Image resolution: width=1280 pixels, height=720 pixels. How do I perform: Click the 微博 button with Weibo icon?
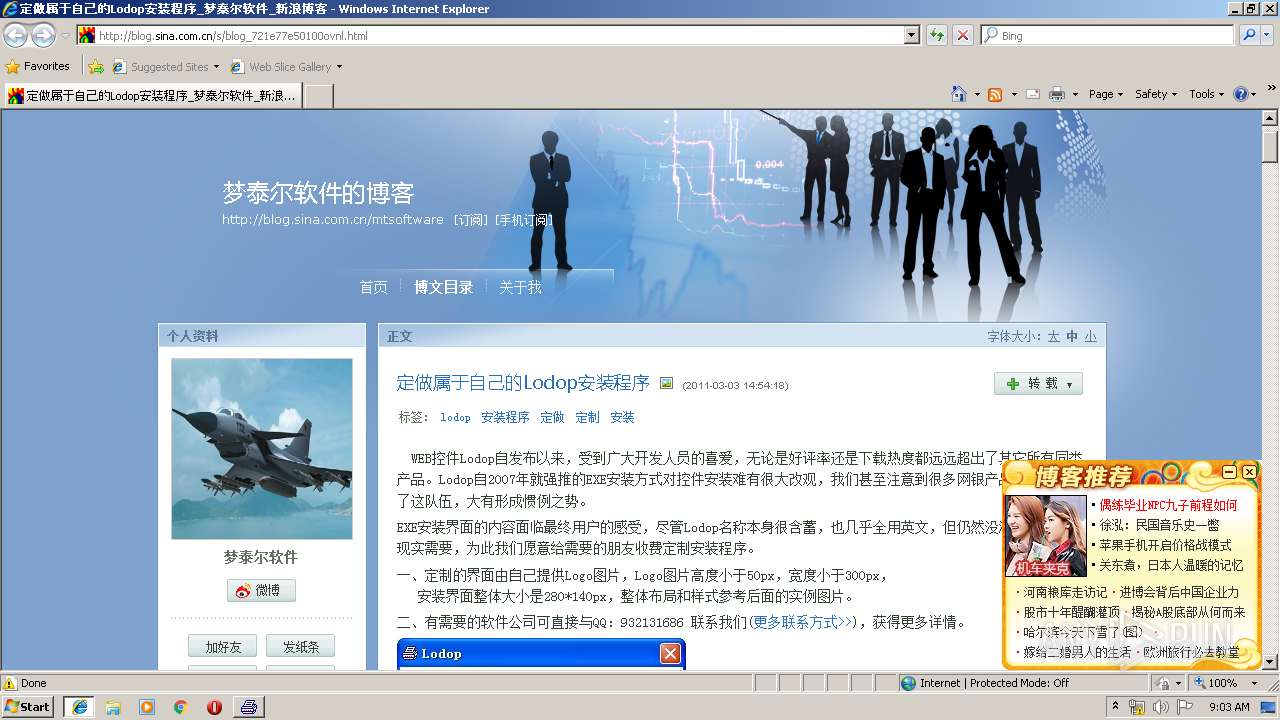coord(261,590)
